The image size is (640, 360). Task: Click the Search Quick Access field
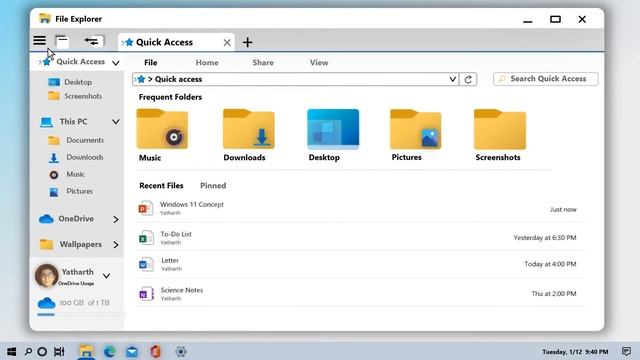[x=546, y=79]
